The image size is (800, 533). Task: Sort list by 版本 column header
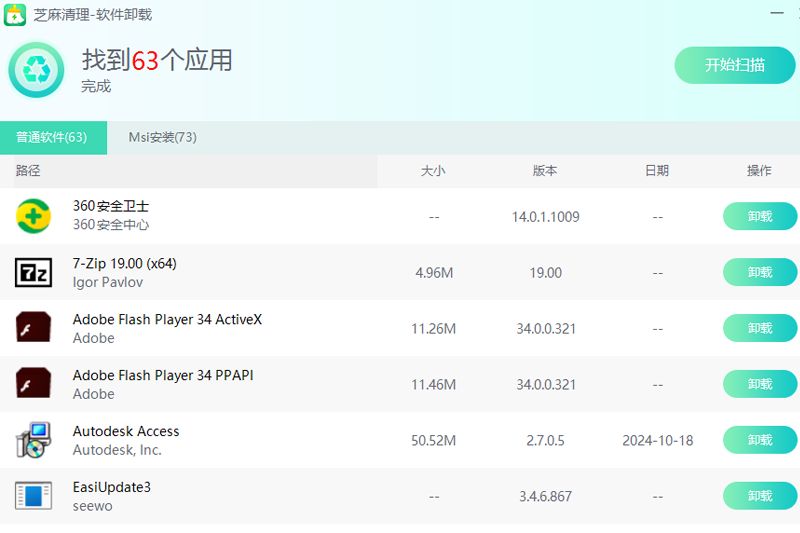click(x=545, y=171)
